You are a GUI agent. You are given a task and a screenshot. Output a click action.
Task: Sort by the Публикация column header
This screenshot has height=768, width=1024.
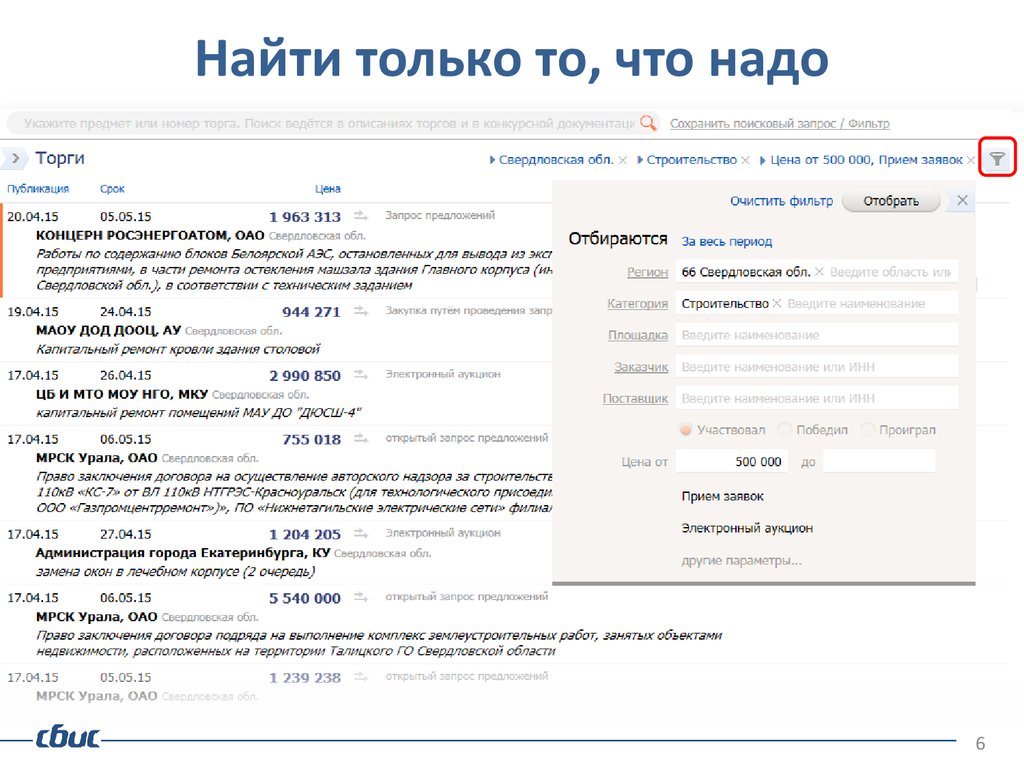[x=38, y=188]
